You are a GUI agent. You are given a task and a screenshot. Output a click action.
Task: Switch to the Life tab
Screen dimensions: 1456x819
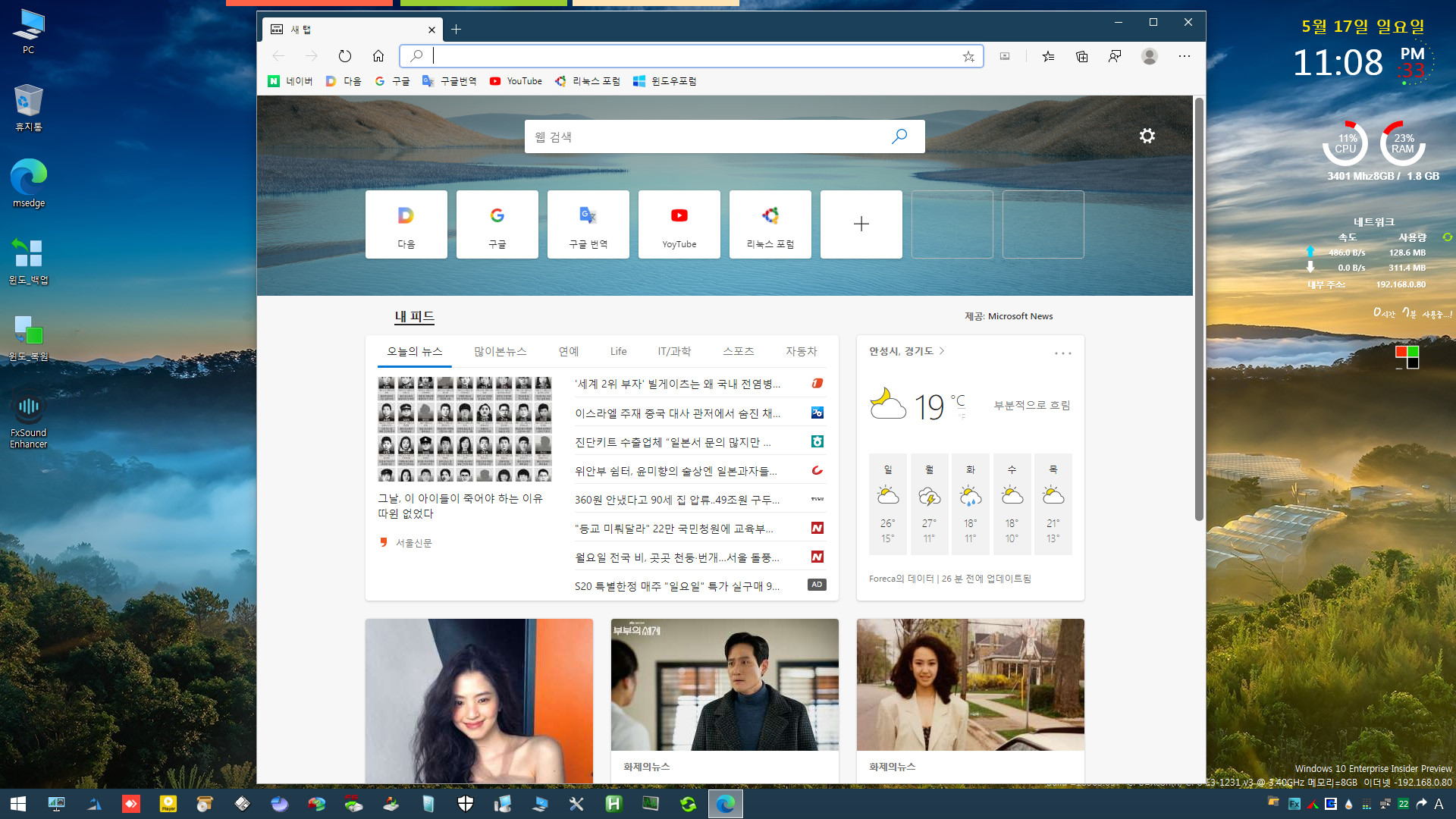click(x=619, y=351)
